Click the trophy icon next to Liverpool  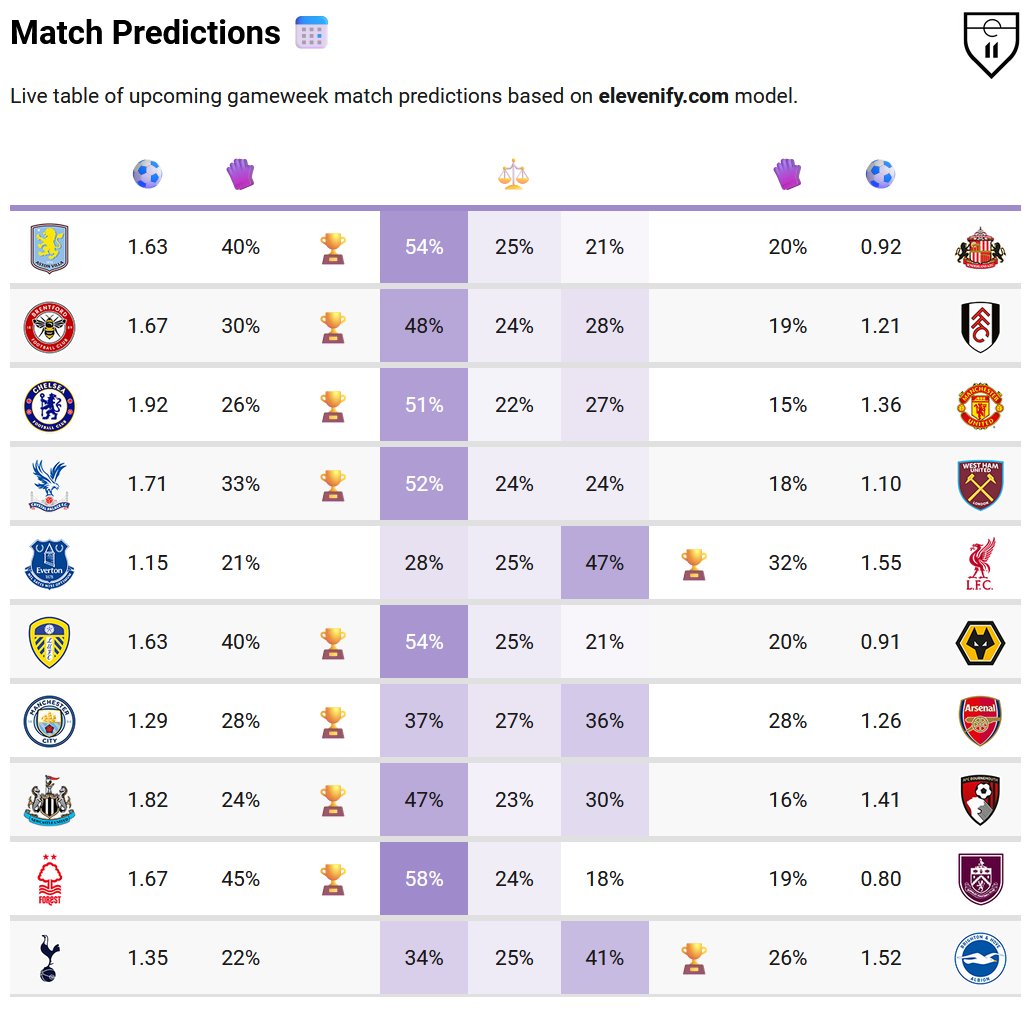(694, 564)
